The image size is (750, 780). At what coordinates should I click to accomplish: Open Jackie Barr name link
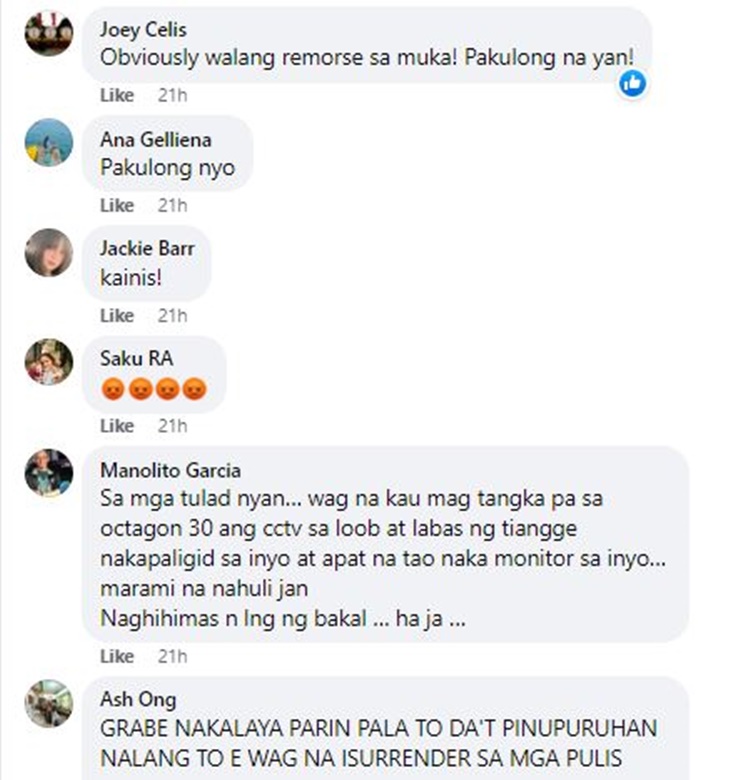pos(147,249)
